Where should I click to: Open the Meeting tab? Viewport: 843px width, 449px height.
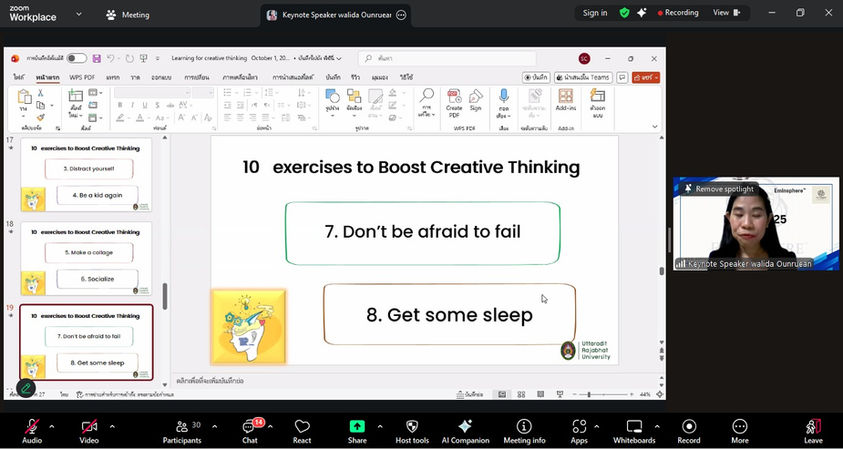coord(127,15)
